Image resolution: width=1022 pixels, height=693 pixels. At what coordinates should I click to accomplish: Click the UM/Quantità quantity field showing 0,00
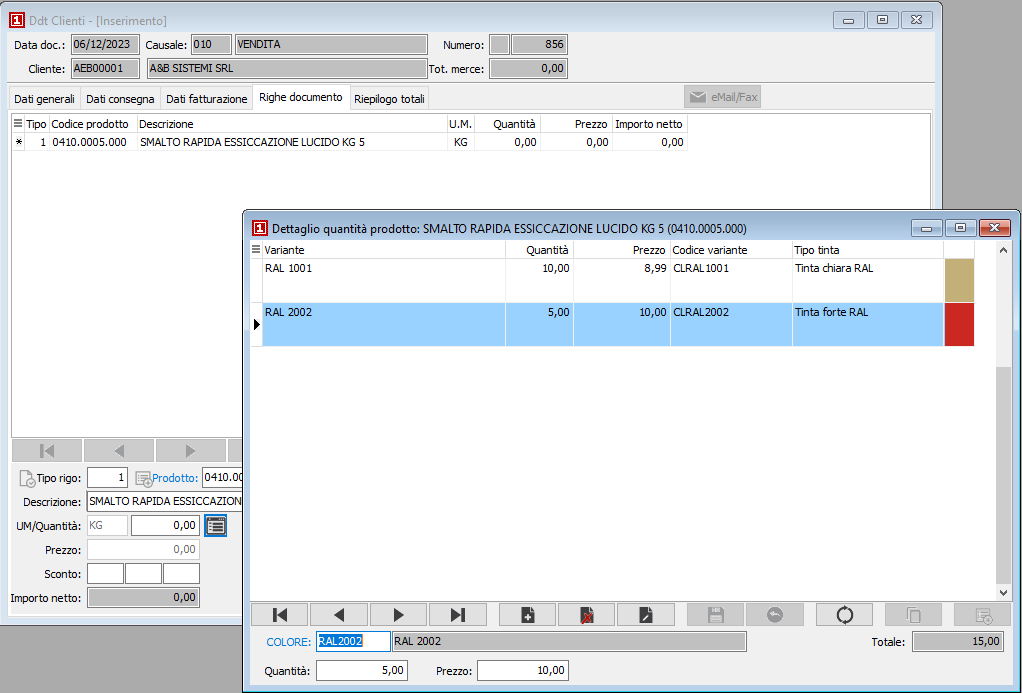[166, 525]
